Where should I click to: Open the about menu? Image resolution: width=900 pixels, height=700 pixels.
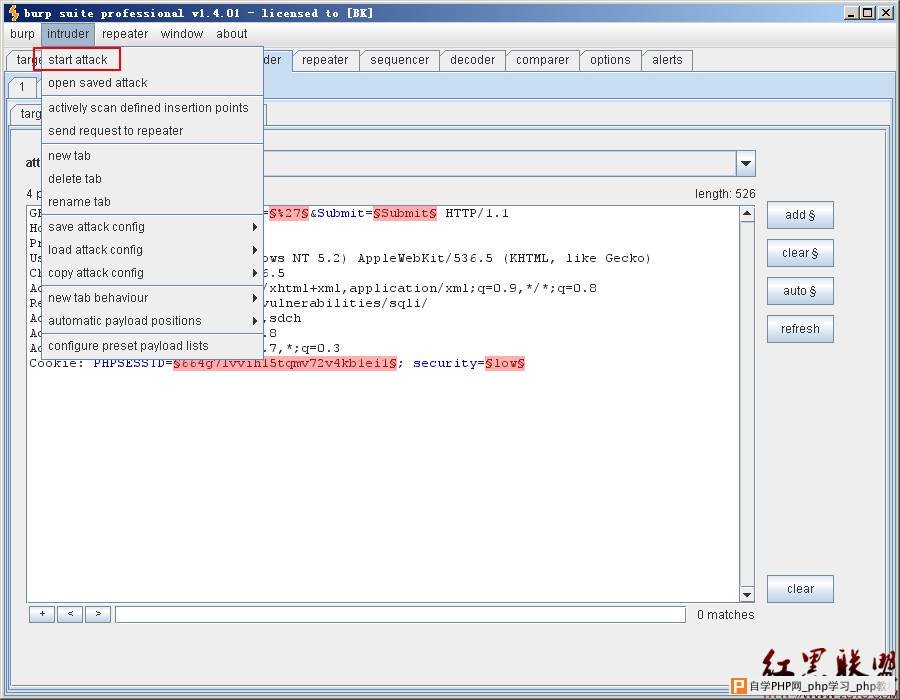coord(232,34)
